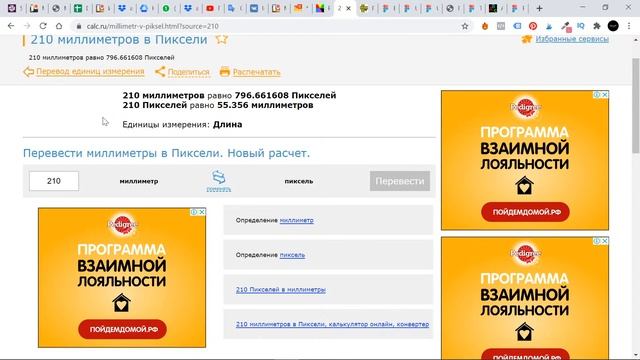Screen dimensions: 640x360
Task: Open the миллиметр definition link
Action: click(x=296, y=220)
